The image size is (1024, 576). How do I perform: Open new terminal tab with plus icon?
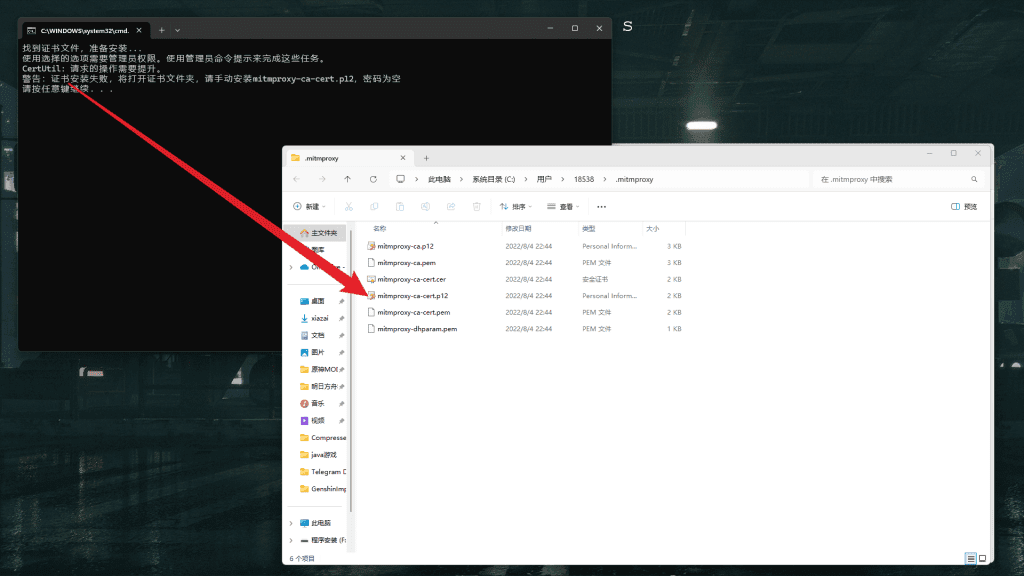(162, 30)
